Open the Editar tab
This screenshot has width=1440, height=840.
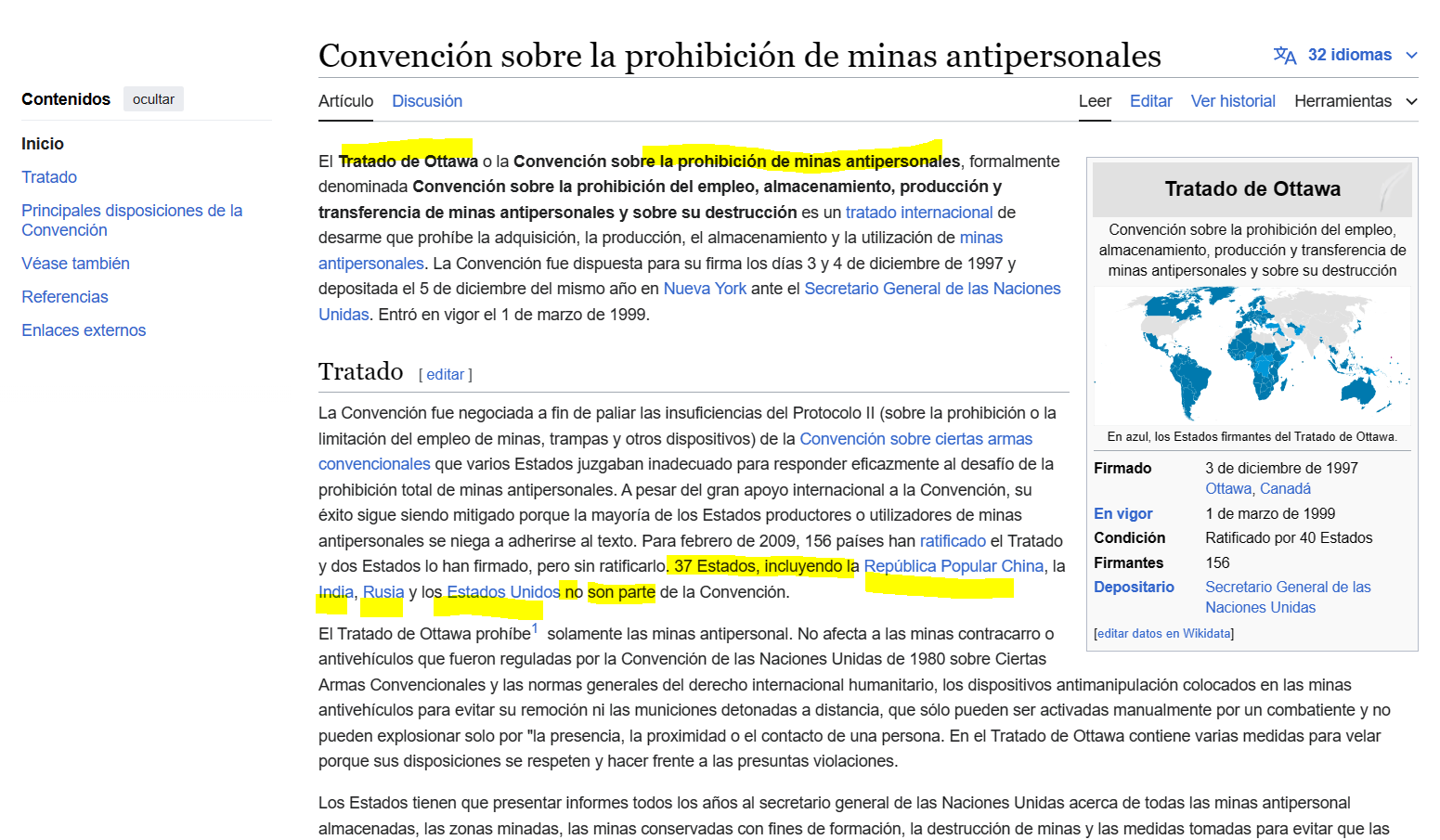click(x=1151, y=101)
